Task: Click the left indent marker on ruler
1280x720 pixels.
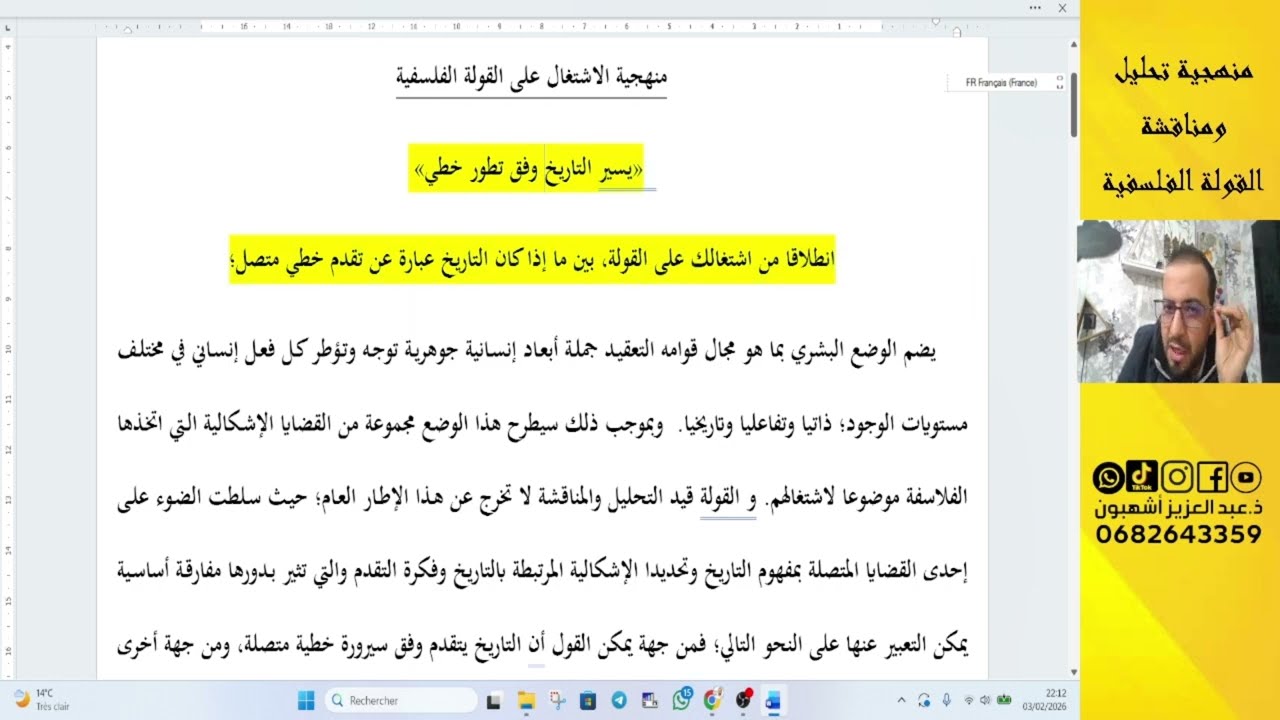Action: click(127, 29)
